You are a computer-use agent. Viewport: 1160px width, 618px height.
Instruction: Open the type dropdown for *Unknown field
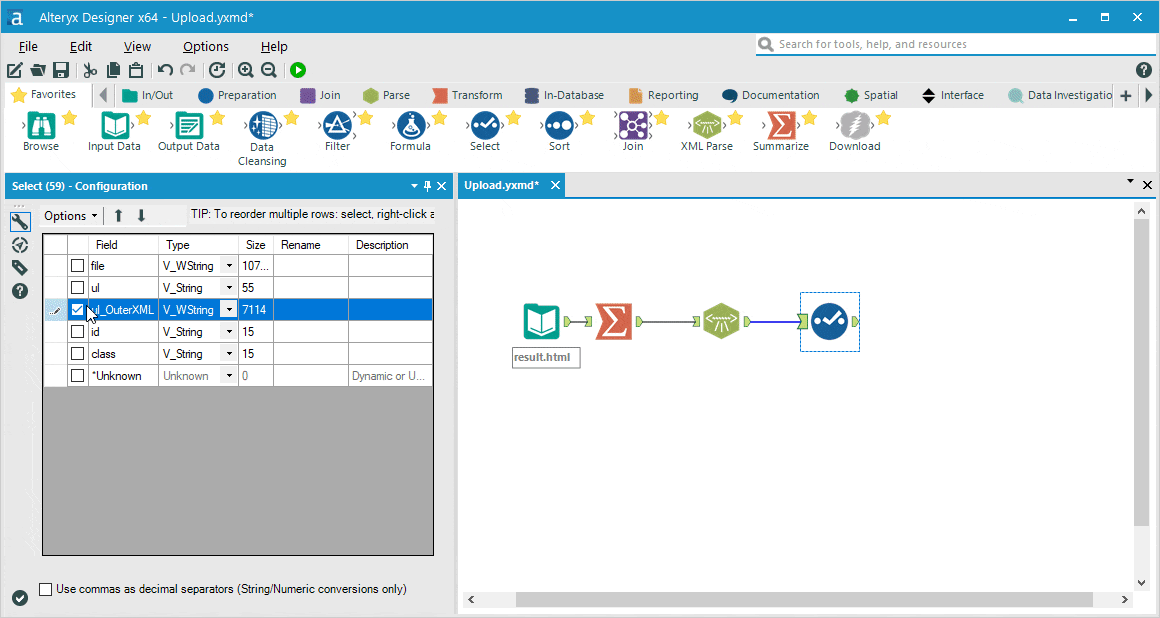coord(229,376)
